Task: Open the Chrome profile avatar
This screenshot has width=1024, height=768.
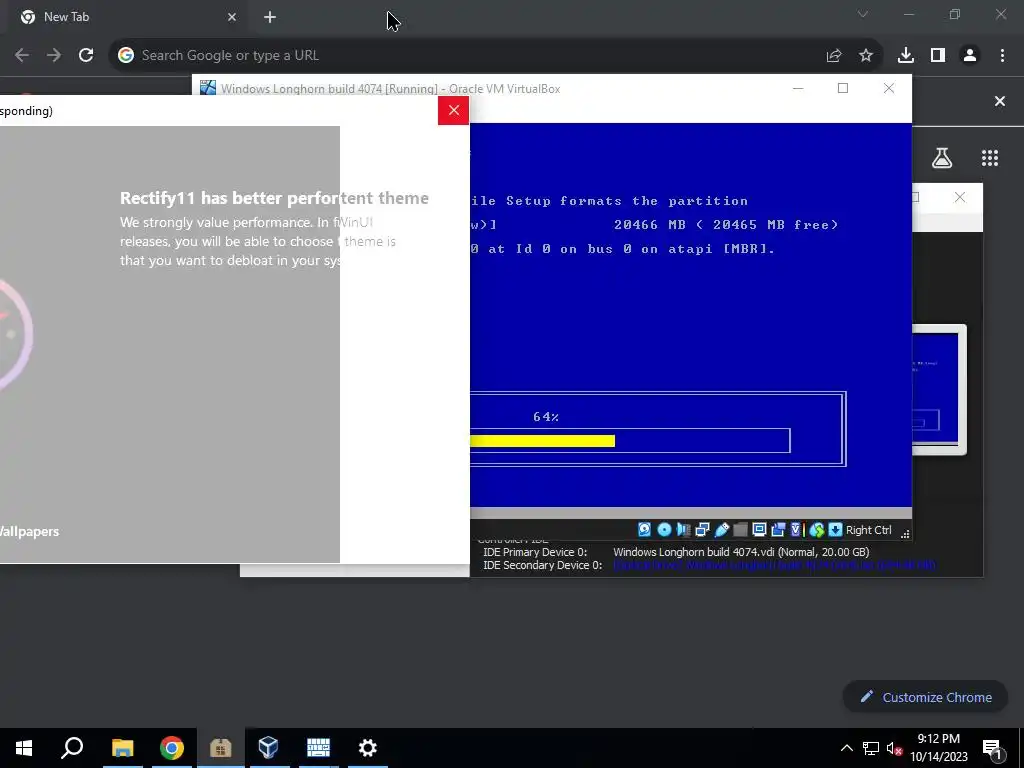Action: (970, 56)
